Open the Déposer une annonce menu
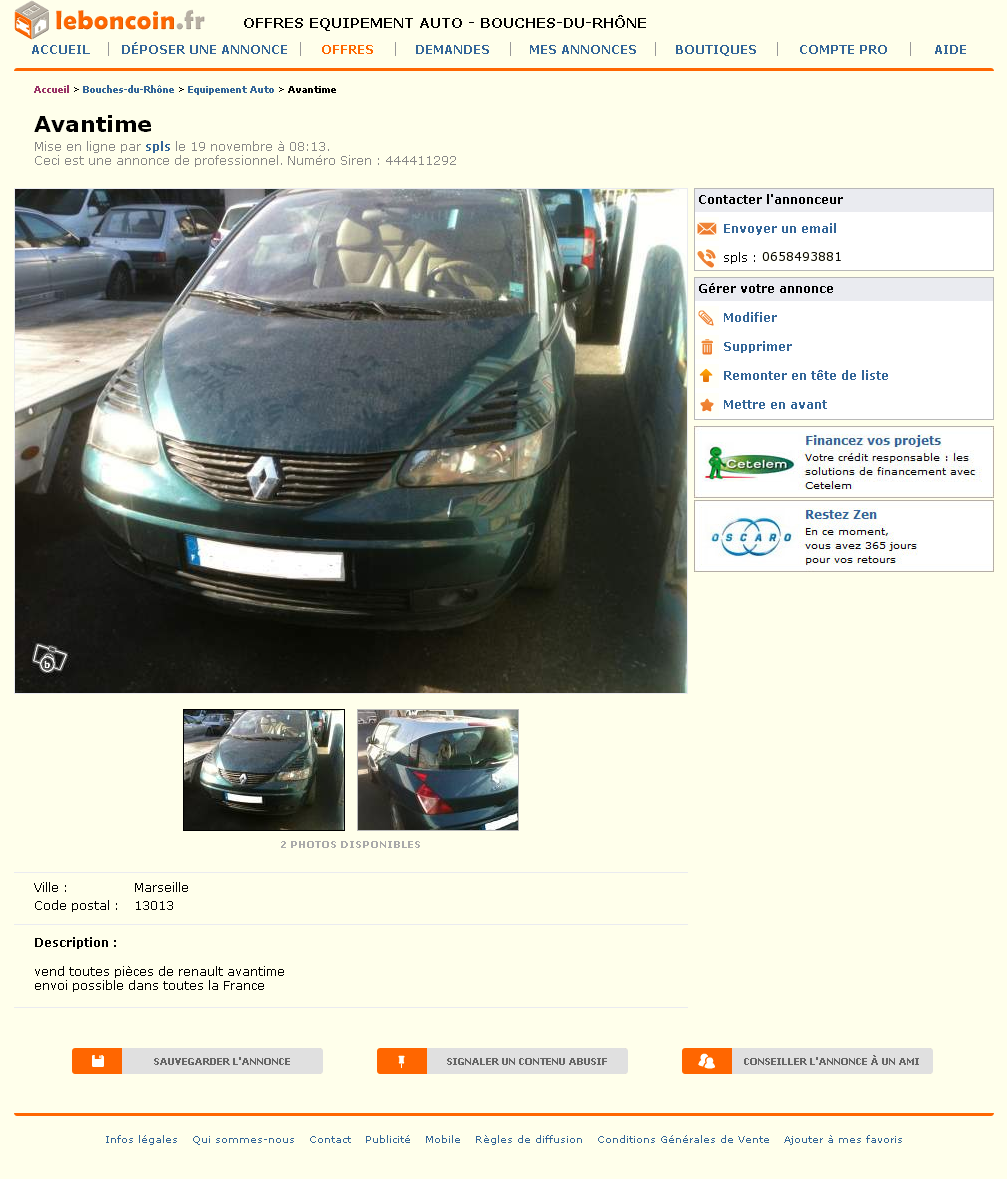 (x=205, y=50)
